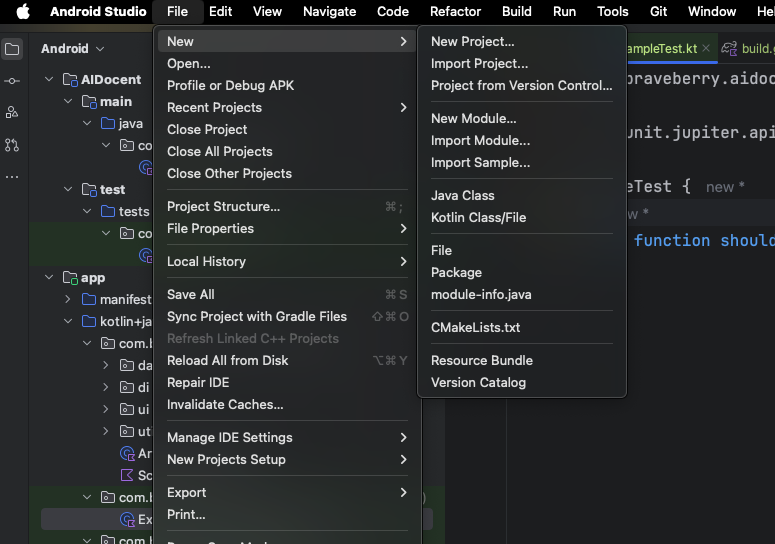
Task: Click Close Project menu item
Action: pyautogui.click(x=288, y=129)
